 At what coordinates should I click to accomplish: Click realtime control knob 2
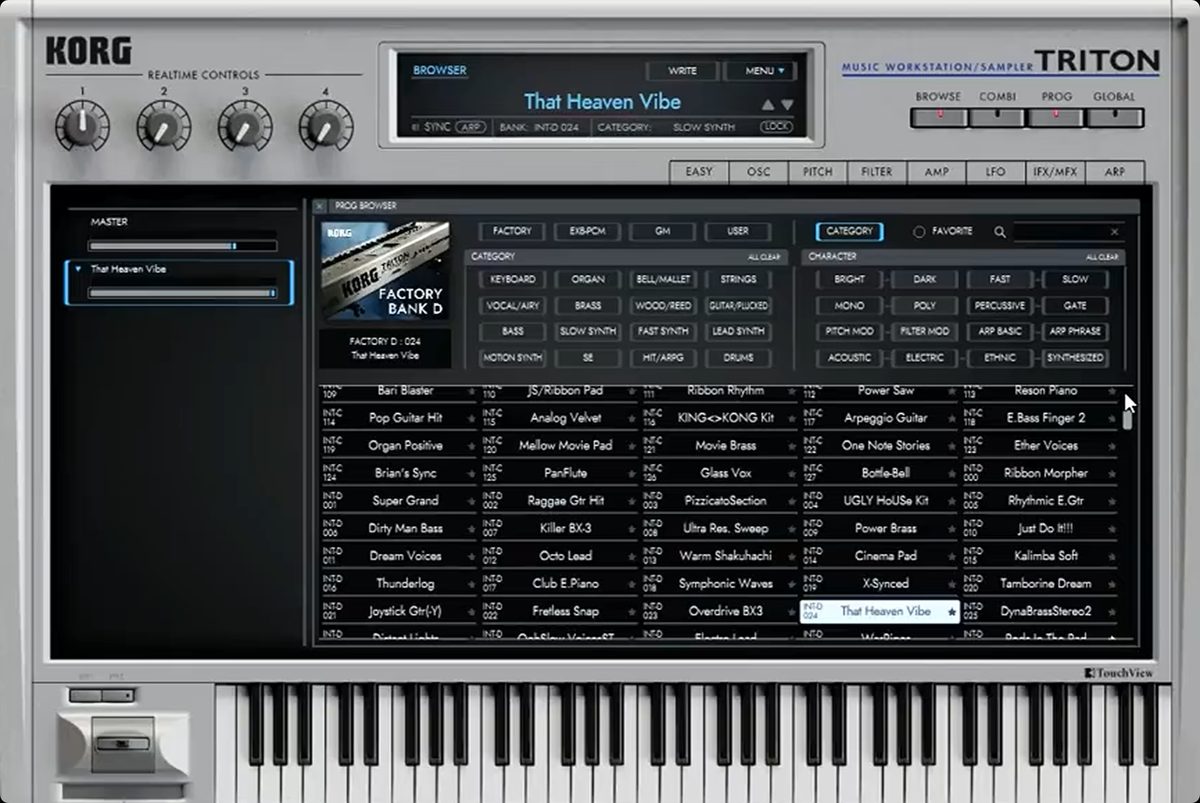(164, 126)
